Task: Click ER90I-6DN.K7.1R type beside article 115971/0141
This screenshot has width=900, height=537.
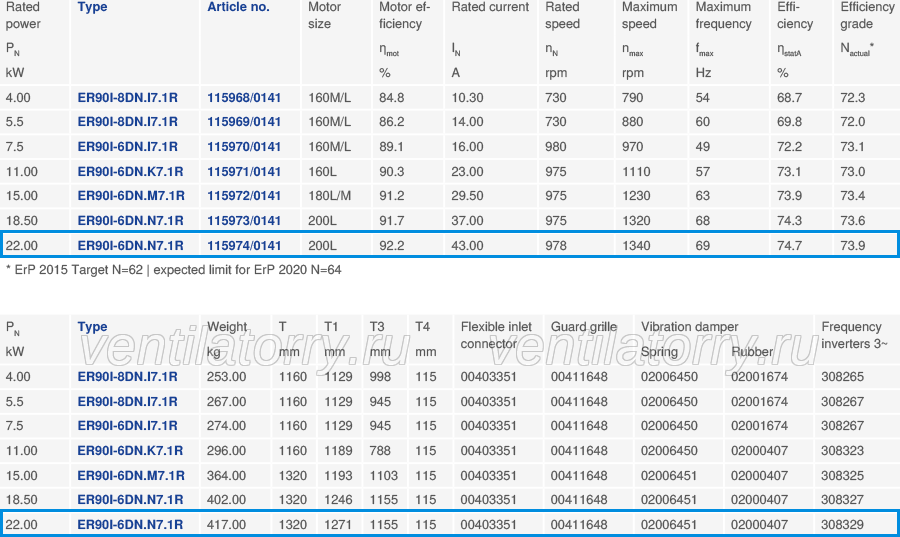Action: [130, 172]
